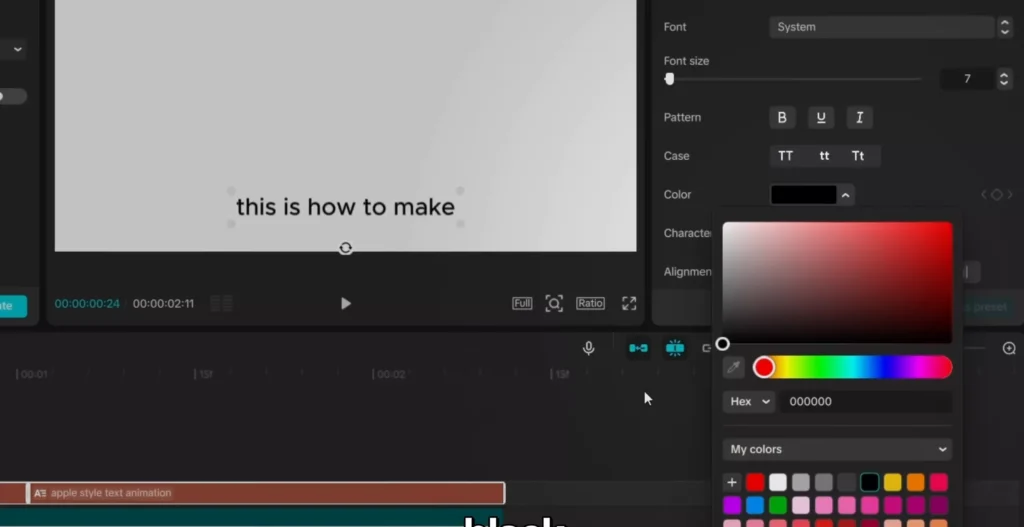Go to next Color keyframe arrow
The image size is (1024, 527).
click(x=1010, y=195)
